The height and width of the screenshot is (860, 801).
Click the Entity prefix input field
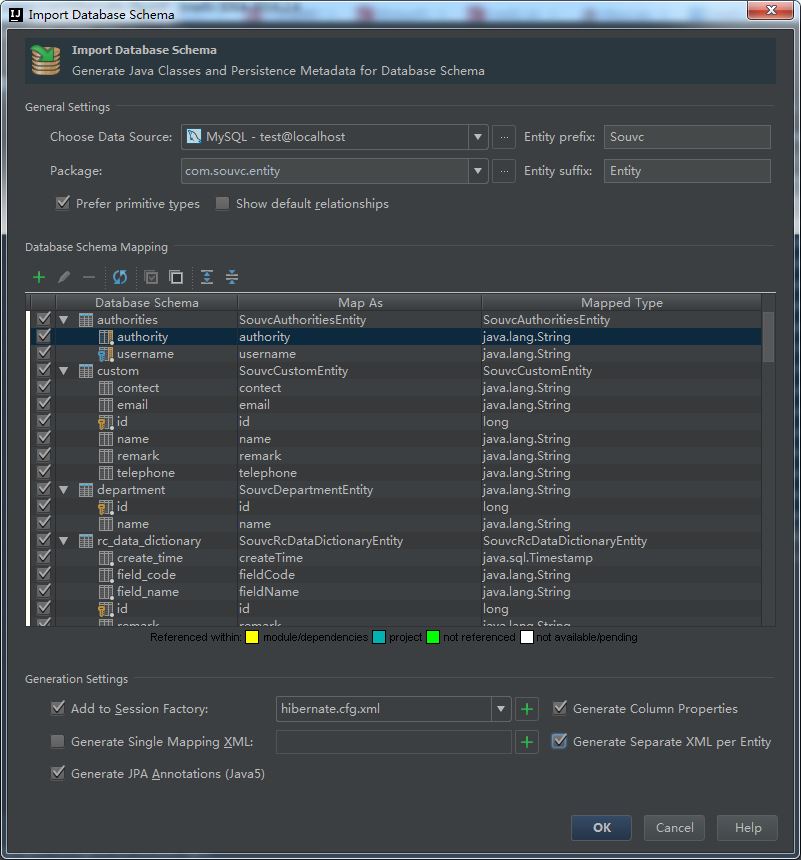pos(687,137)
